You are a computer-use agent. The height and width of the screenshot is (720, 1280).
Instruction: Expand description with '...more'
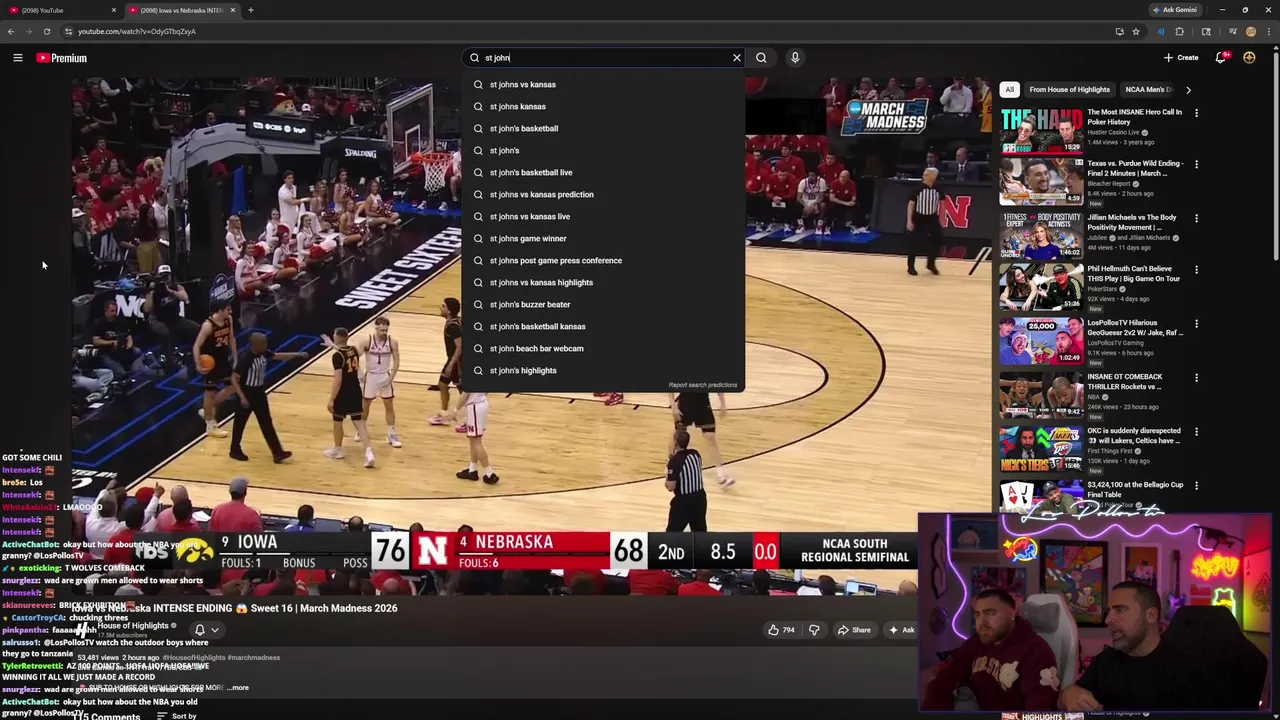point(238,688)
